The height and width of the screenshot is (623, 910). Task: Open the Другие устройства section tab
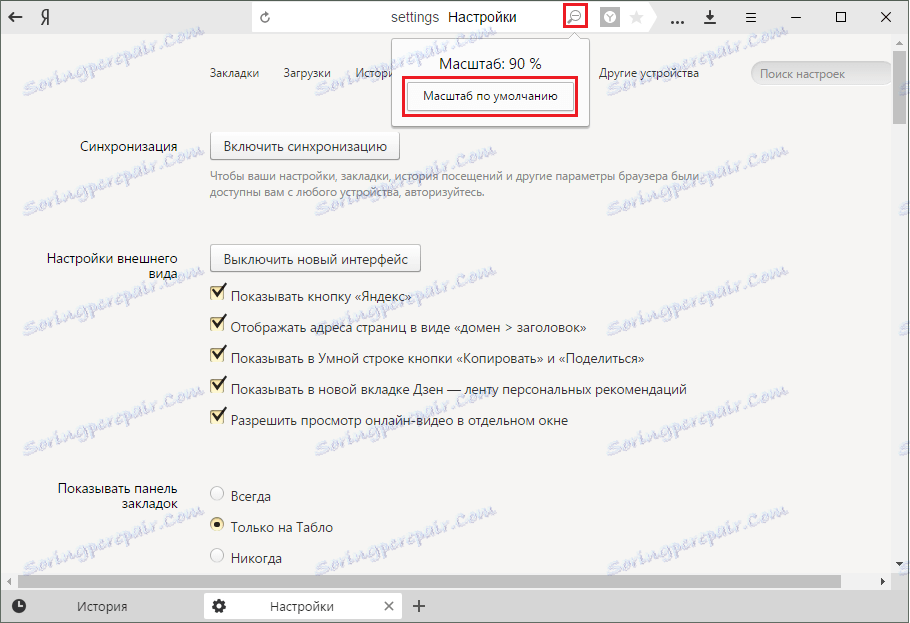649,73
